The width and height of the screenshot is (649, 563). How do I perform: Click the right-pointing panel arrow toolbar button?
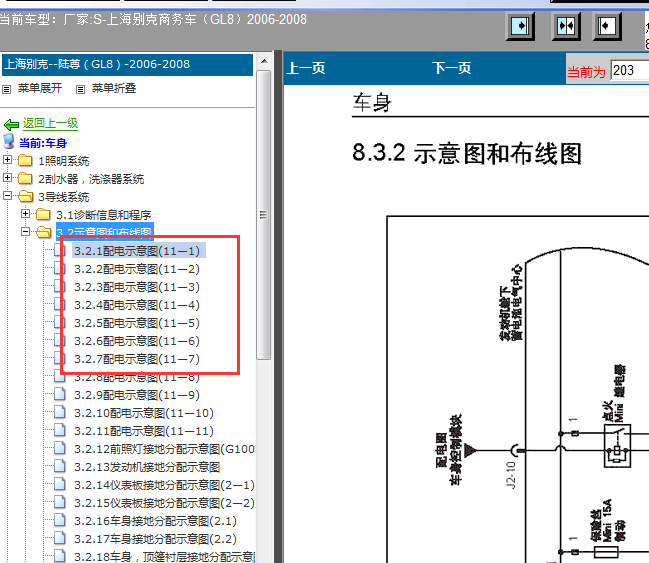(x=520, y=26)
